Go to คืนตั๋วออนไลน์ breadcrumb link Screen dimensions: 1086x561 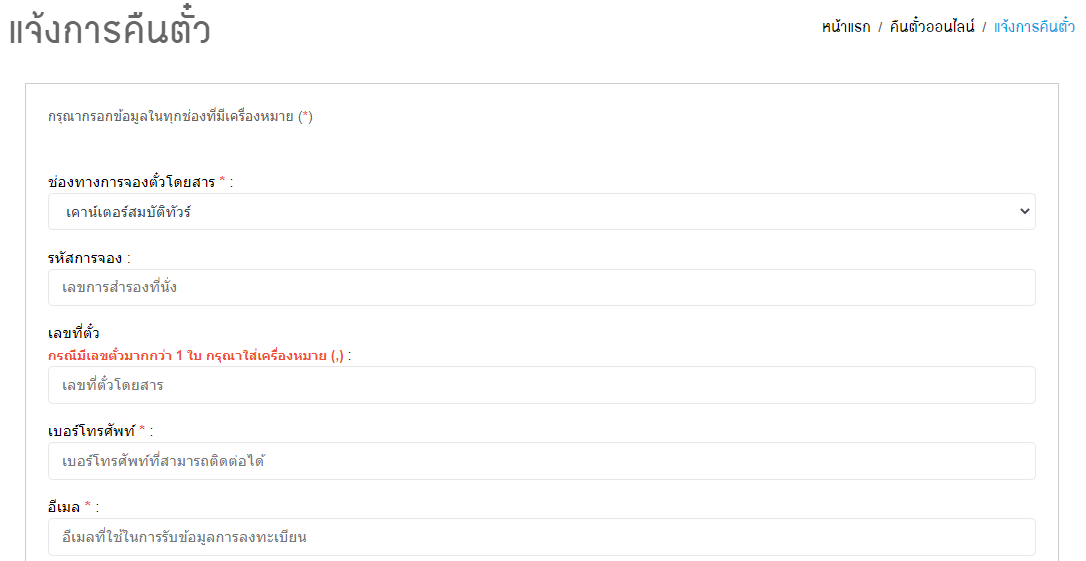pos(932,27)
